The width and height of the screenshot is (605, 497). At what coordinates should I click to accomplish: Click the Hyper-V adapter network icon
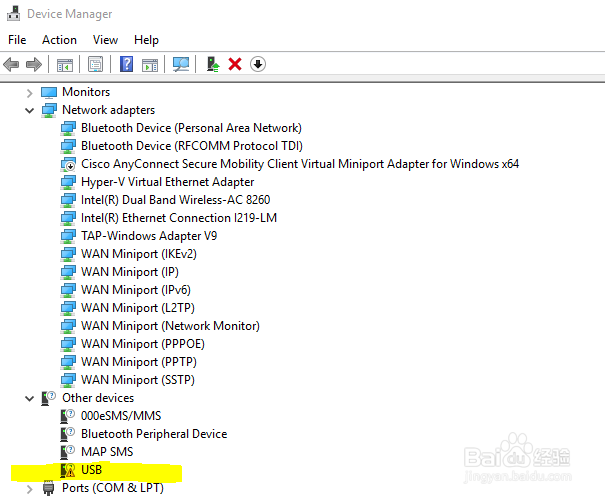[68, 182]
